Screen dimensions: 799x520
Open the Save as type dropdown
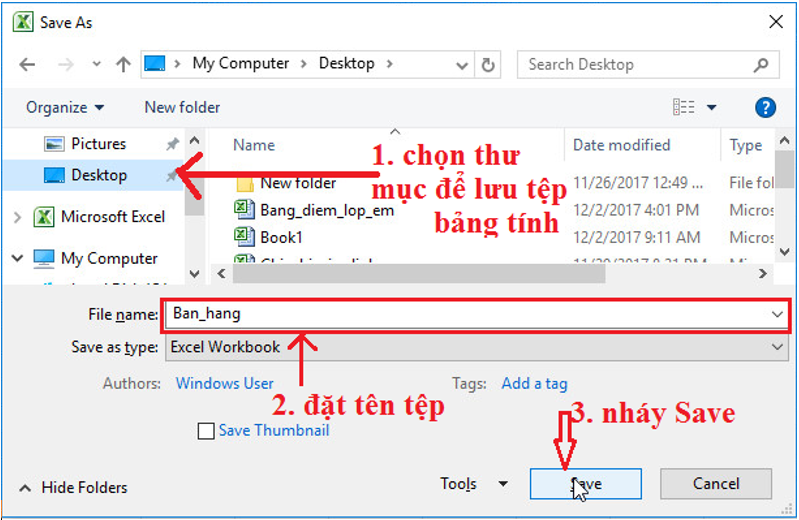[477, 347]
